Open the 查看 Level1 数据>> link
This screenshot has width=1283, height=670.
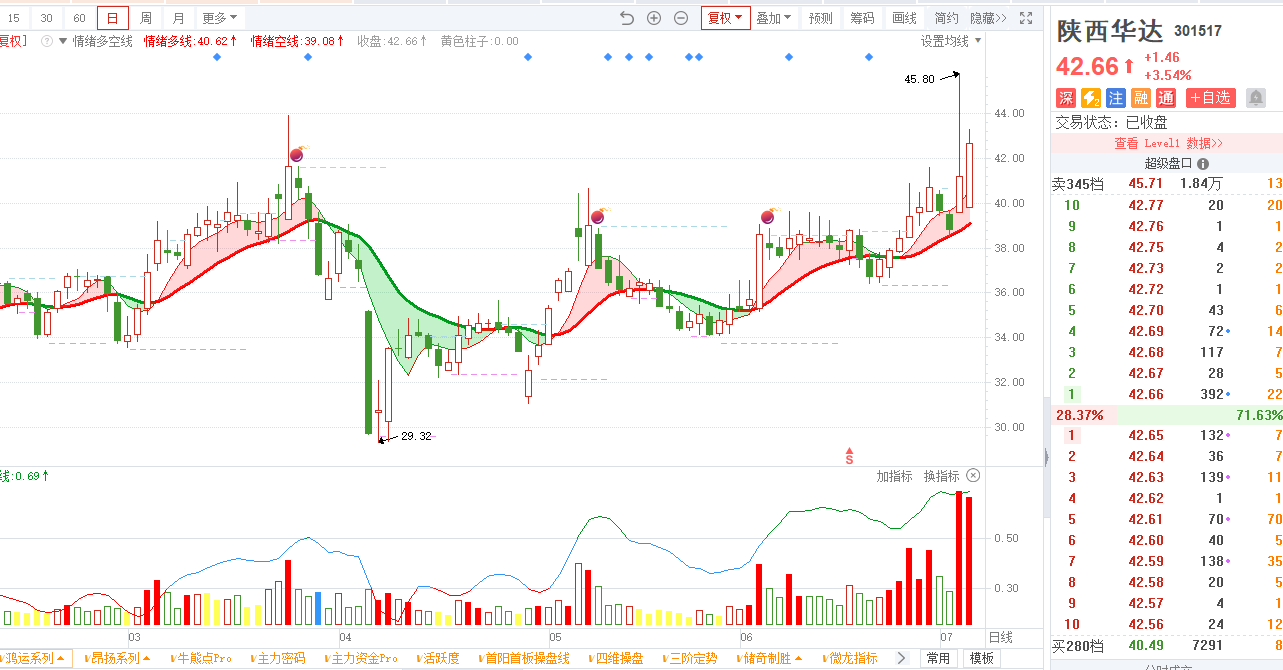pyautogui.click(x=1169, y=143)
